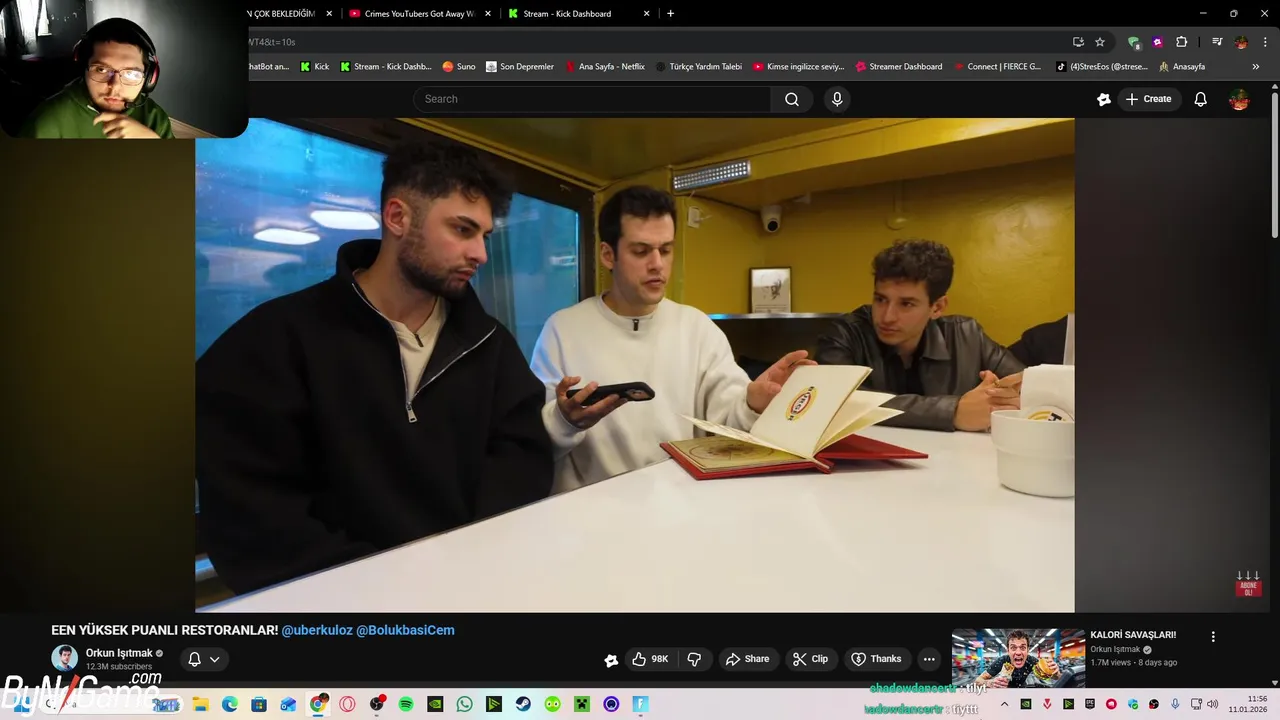Share the video via Share button
The width and height of the screenshot is (1280, 720).
(747, 659)
